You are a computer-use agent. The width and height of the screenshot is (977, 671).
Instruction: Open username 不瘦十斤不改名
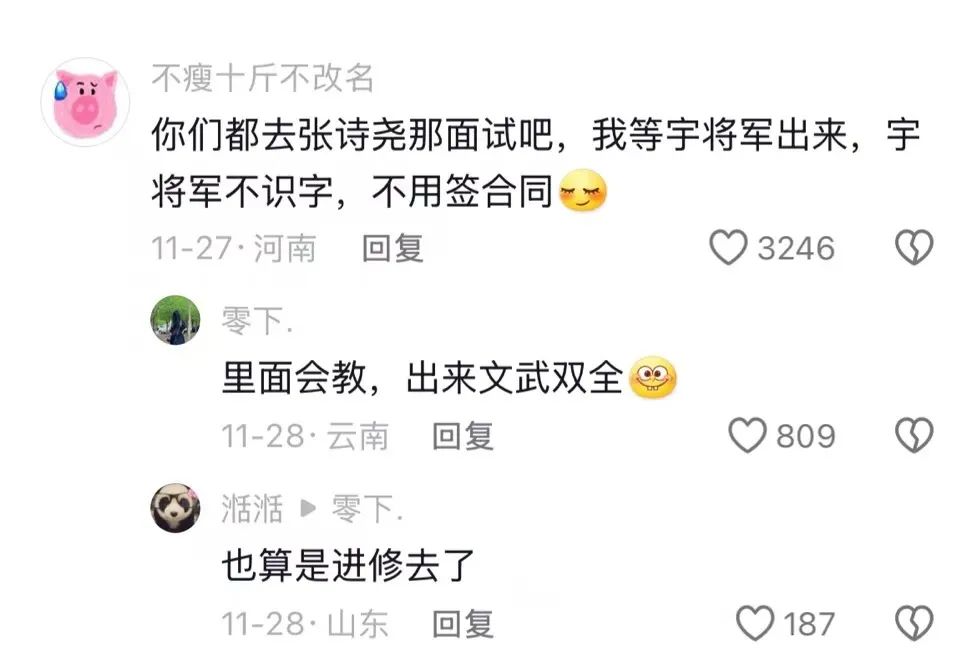263,79
